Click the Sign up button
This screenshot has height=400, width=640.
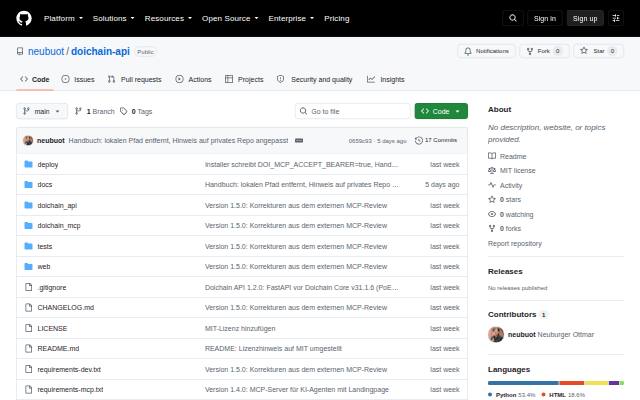coord(584,18)
